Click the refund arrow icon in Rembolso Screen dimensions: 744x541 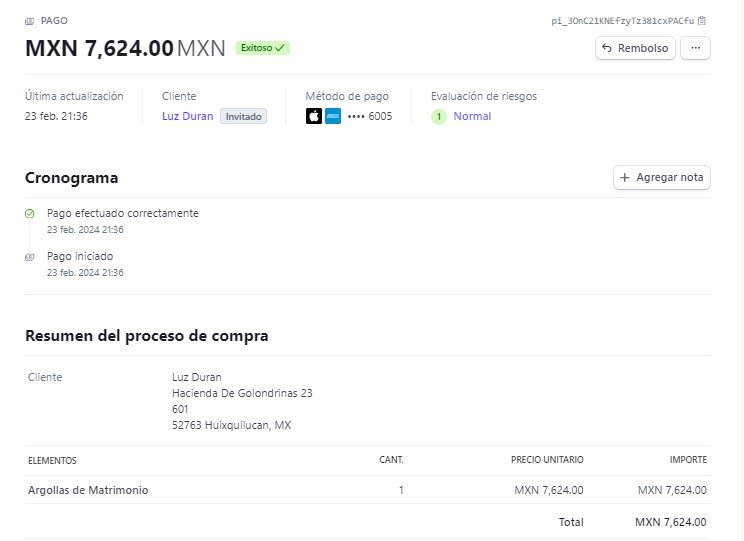click(606, 47)
